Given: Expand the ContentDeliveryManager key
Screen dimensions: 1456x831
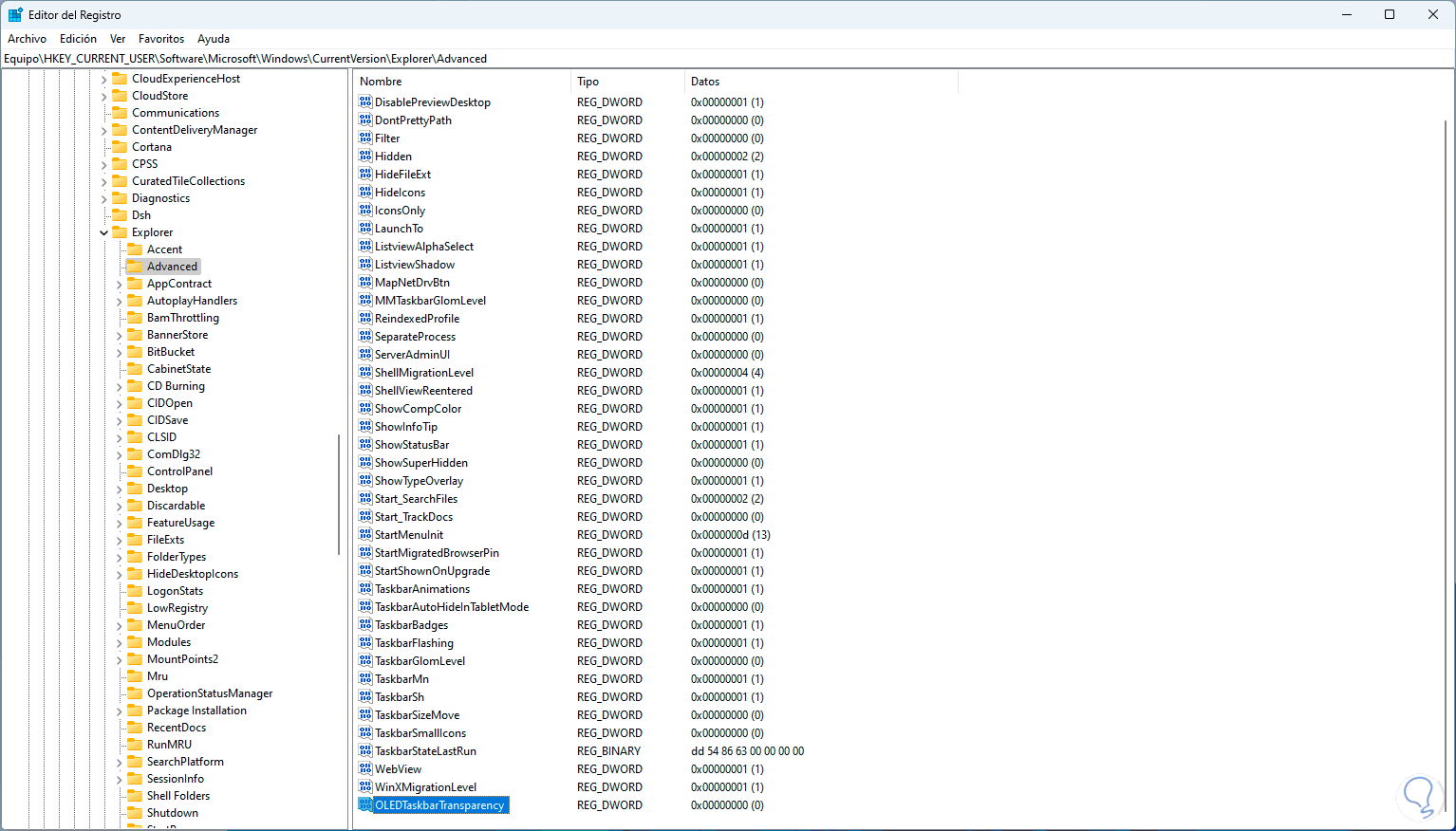Looking at the screenshot, I should click(x=104, y=130).
